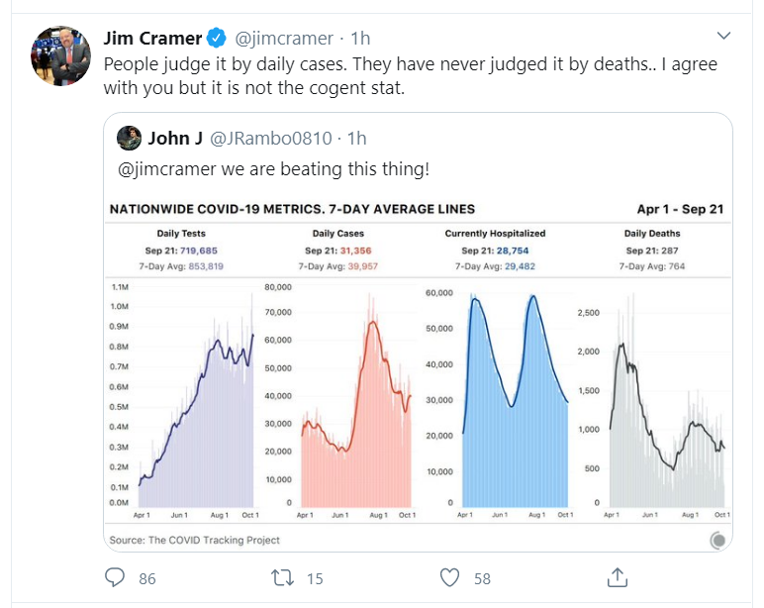Click the Daily Cases red chart
Image resolution: width=764 pixels, height=608 pixels.
click(x=356, y=400)
